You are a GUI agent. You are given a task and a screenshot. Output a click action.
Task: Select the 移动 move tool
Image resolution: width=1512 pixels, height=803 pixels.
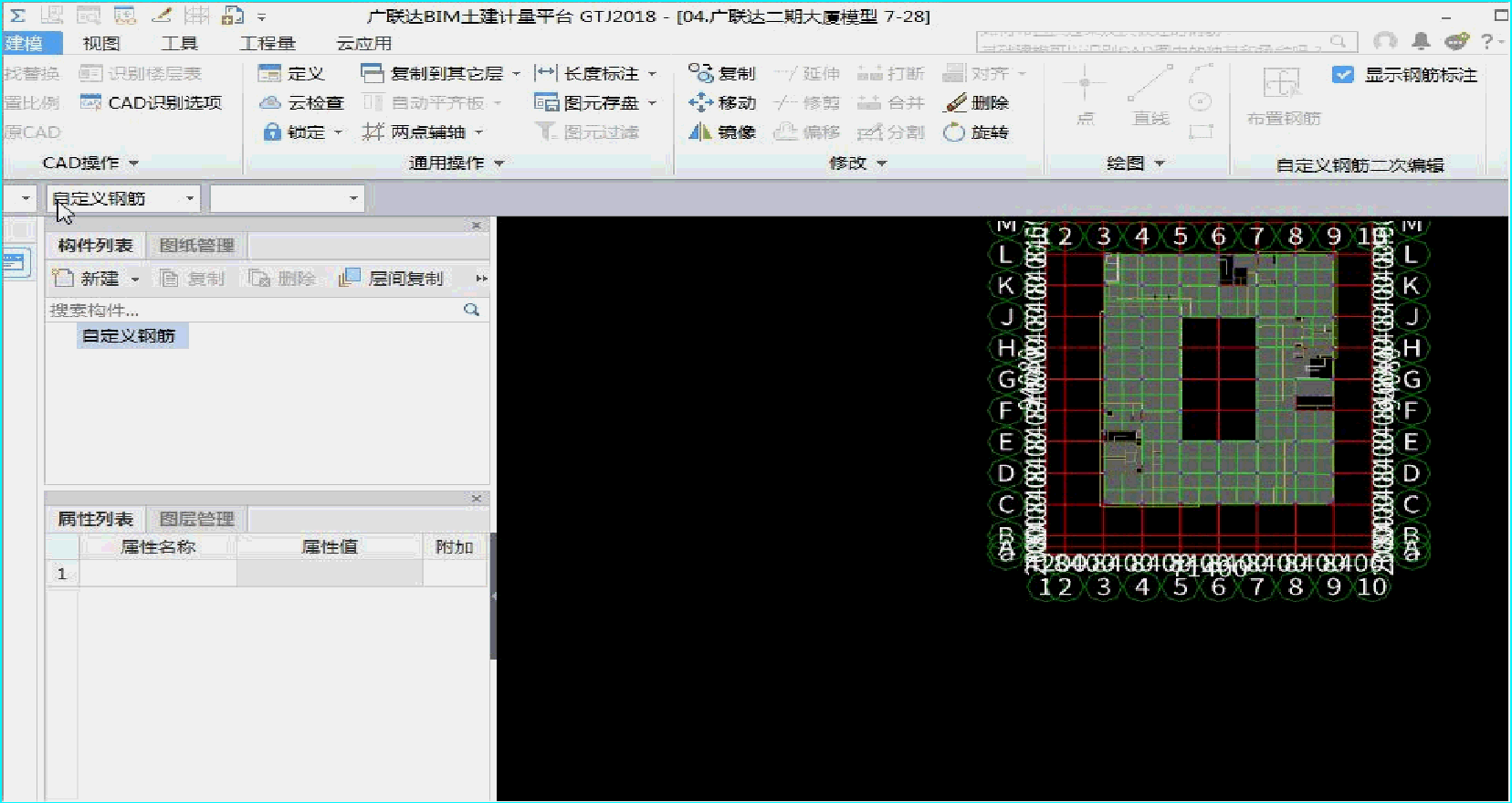coord(722,103)
